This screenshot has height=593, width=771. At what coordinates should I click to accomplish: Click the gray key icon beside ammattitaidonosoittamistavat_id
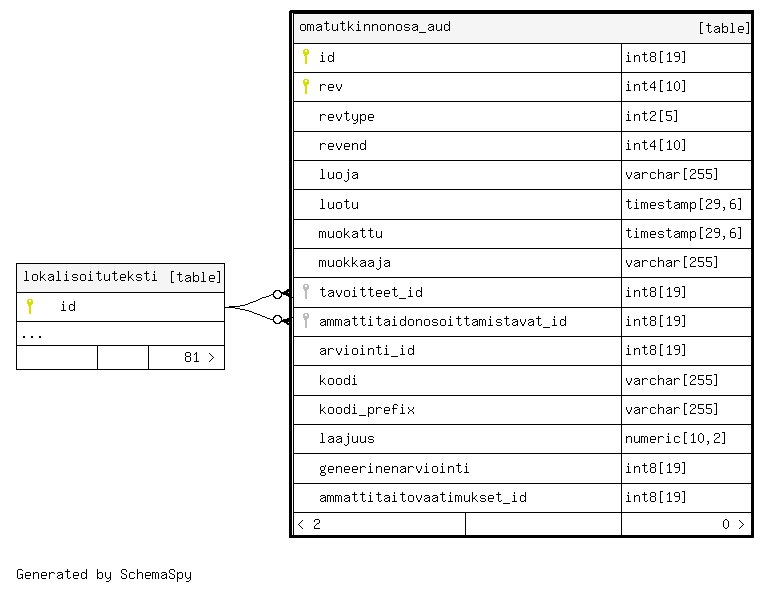(306, 321)
